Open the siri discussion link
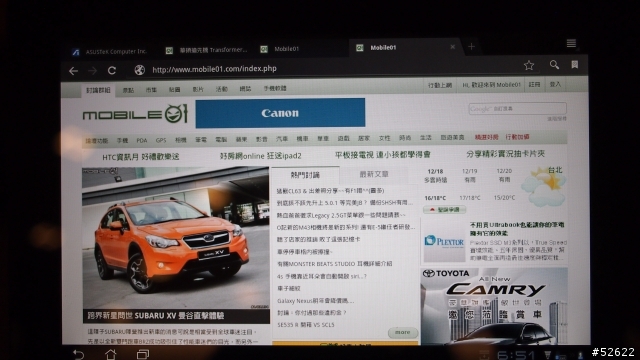Image resolution: width=640 pixels, height=360 pixels. [x=322, y=276]
